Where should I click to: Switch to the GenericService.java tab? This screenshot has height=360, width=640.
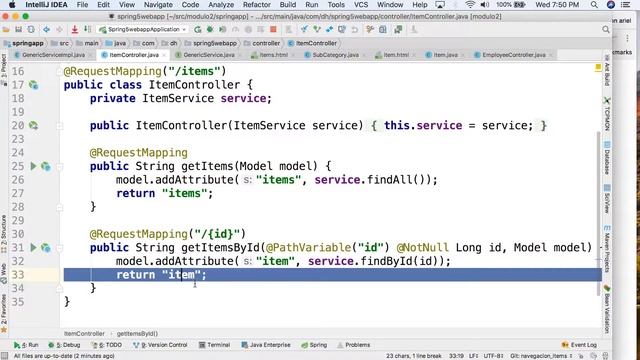pyautogui.click(x=209, y=55)
